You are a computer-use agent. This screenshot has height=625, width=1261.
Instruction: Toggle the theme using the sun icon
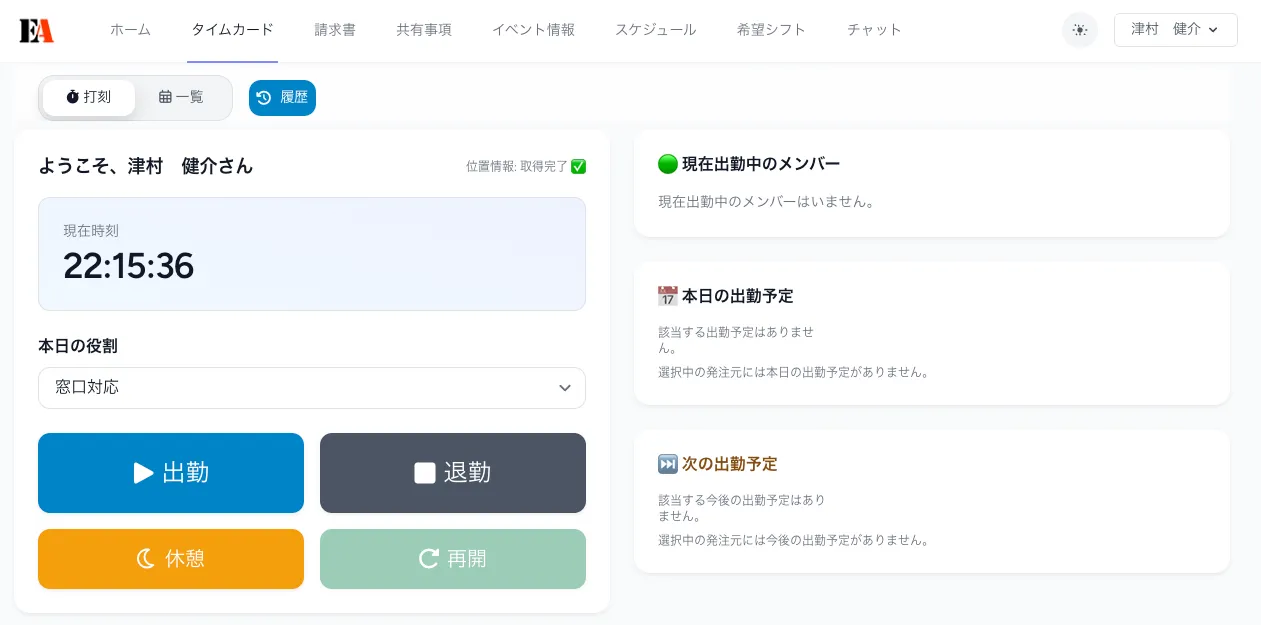pos(1080,30)
